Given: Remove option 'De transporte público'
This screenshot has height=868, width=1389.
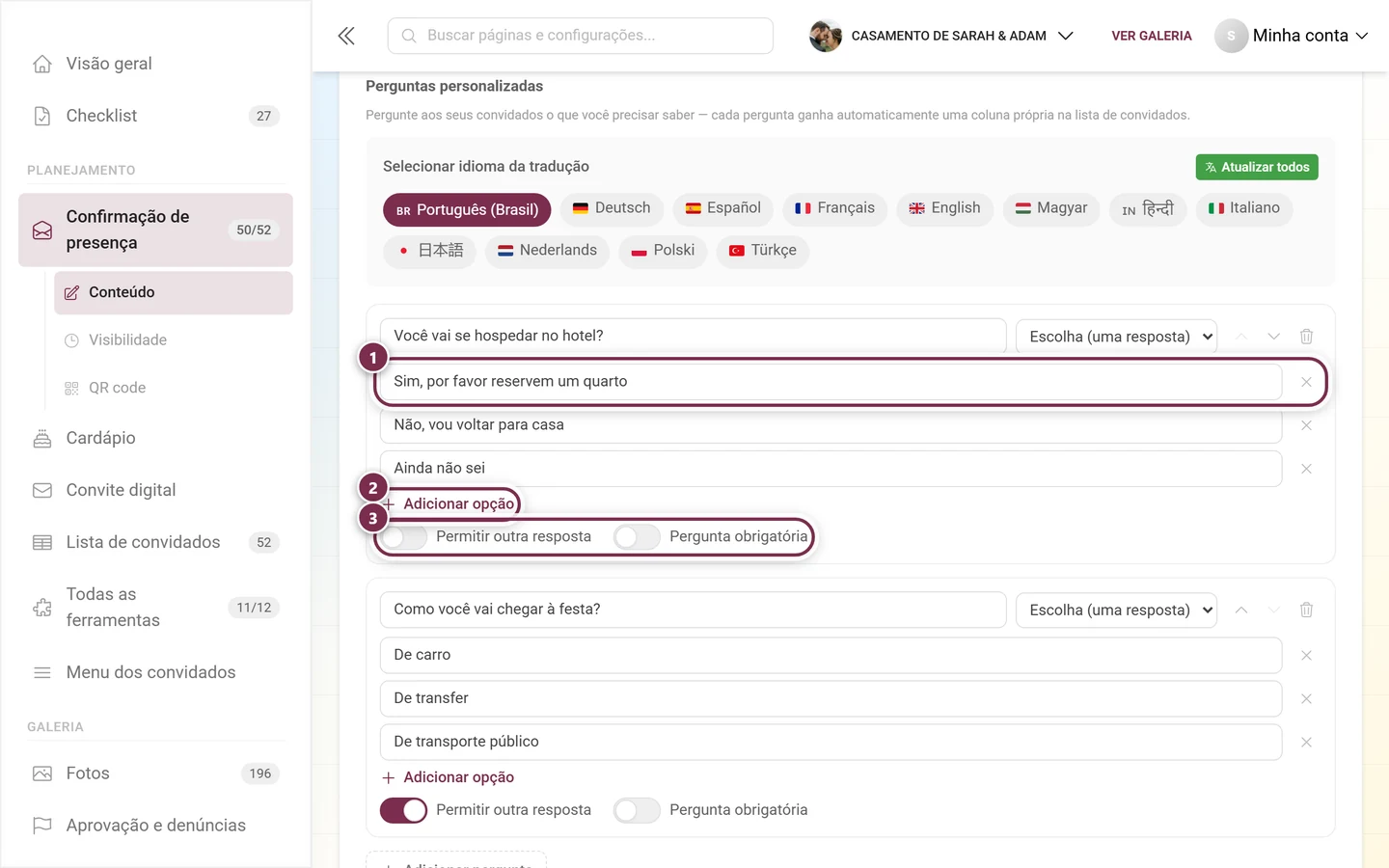Looking at the screenshot, I should coord(1306,742).
